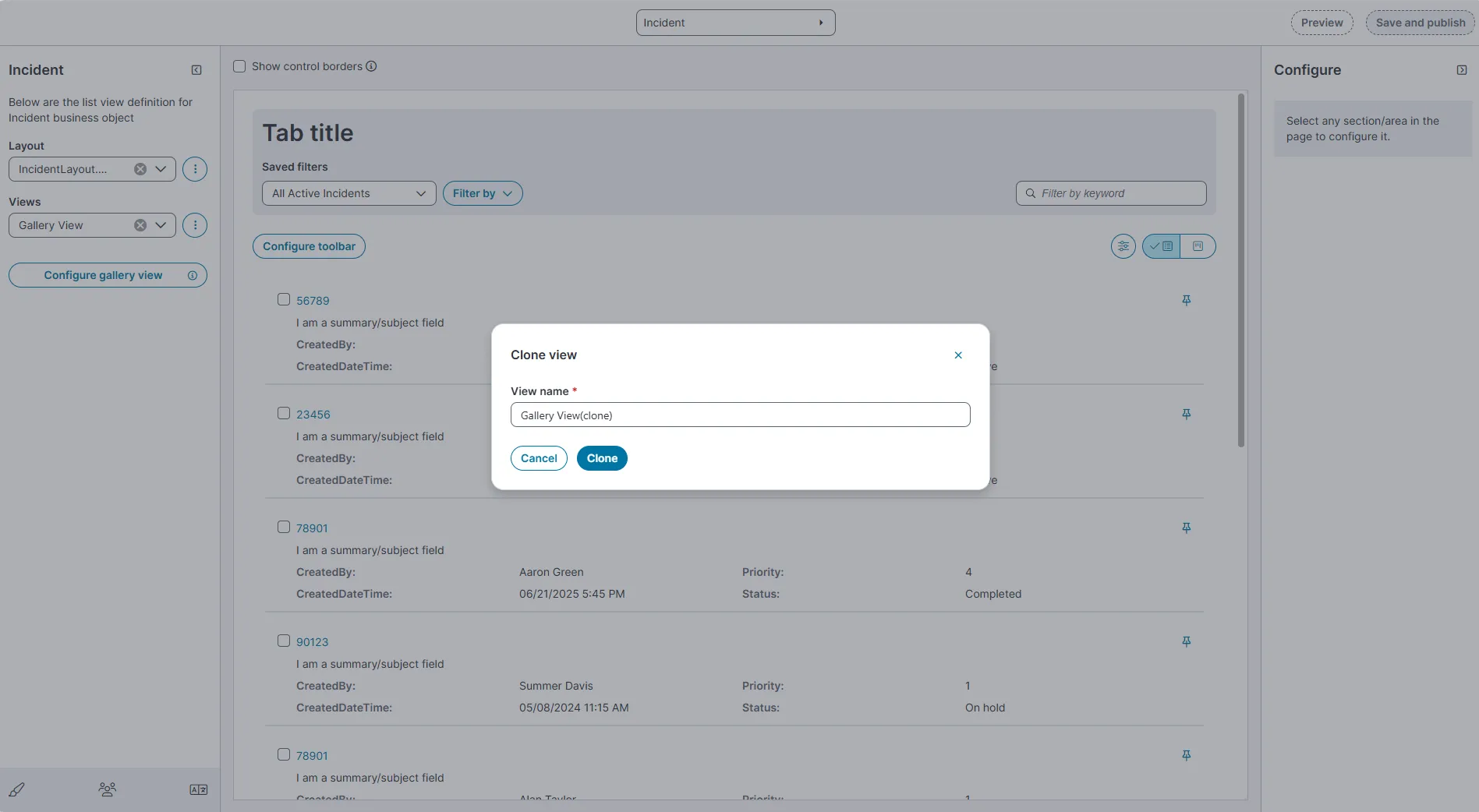Open record link 78901 by Aaron Green
This screenshot has width=1479, height=812.
tap(312, 528)
